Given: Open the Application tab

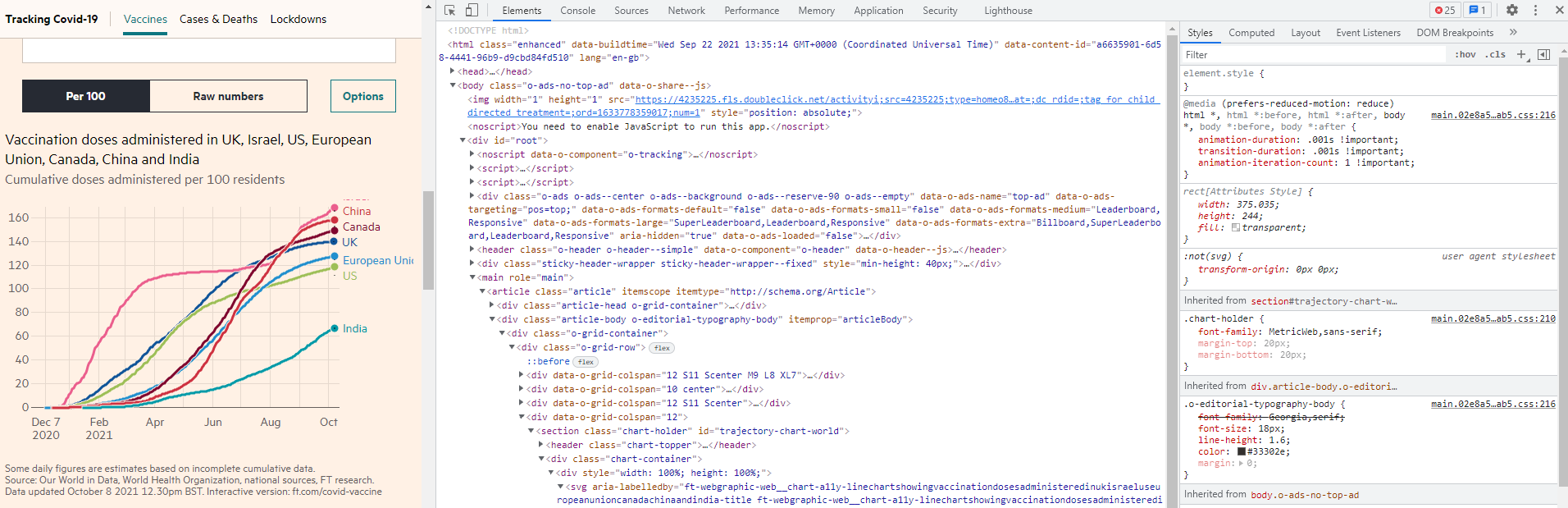Looking at the screenshot, I should 878,11.
